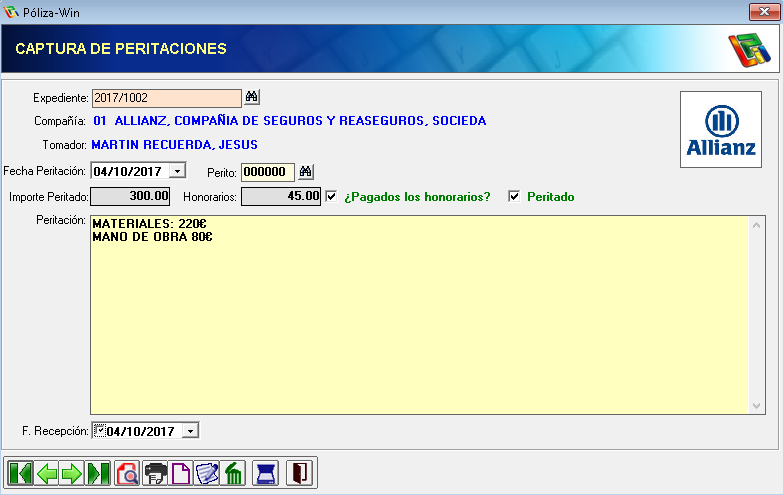Create a new record with the blank page icon

coord(181,473)
